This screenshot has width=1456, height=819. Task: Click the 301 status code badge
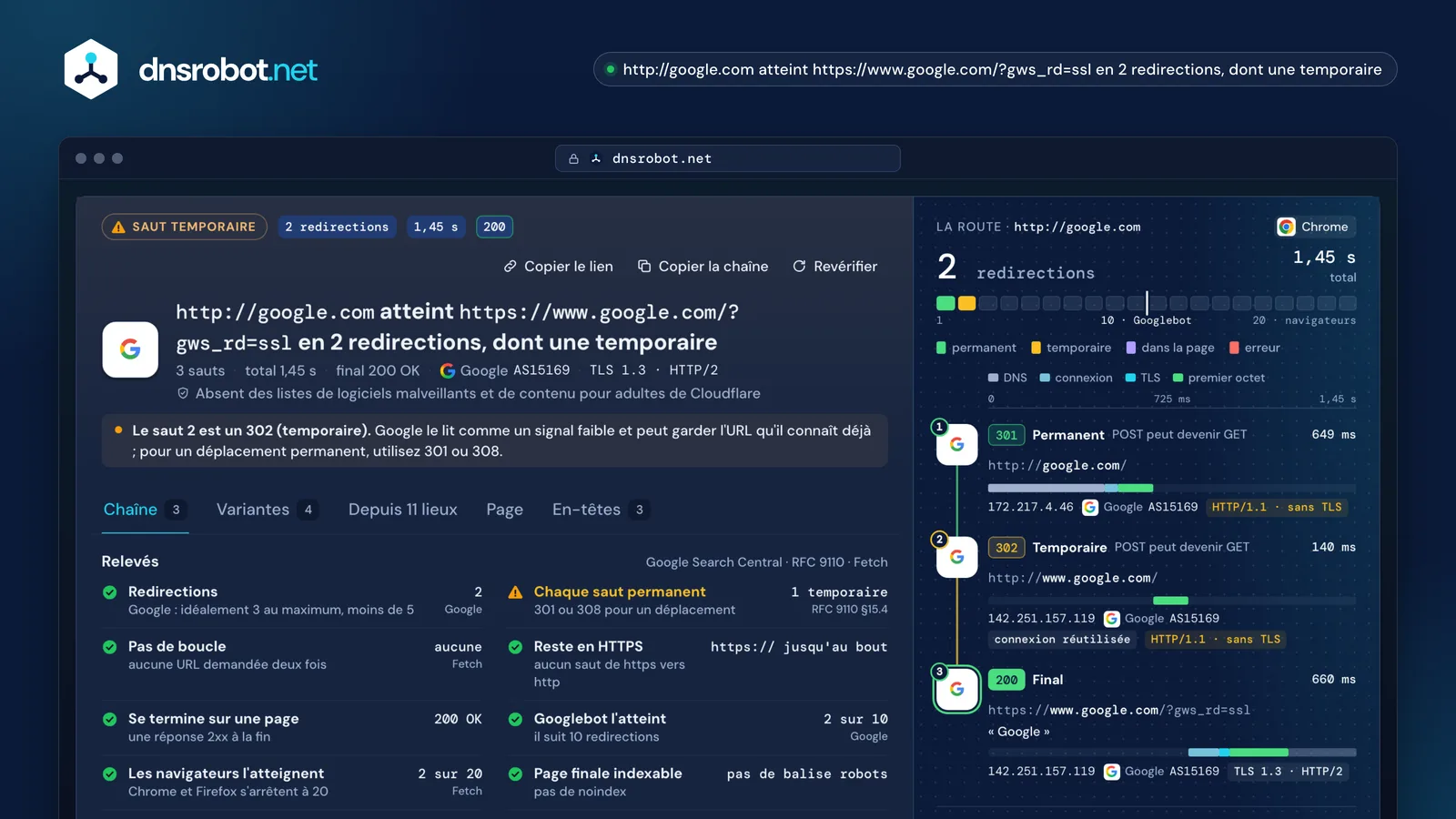(x=1006, y=435)
